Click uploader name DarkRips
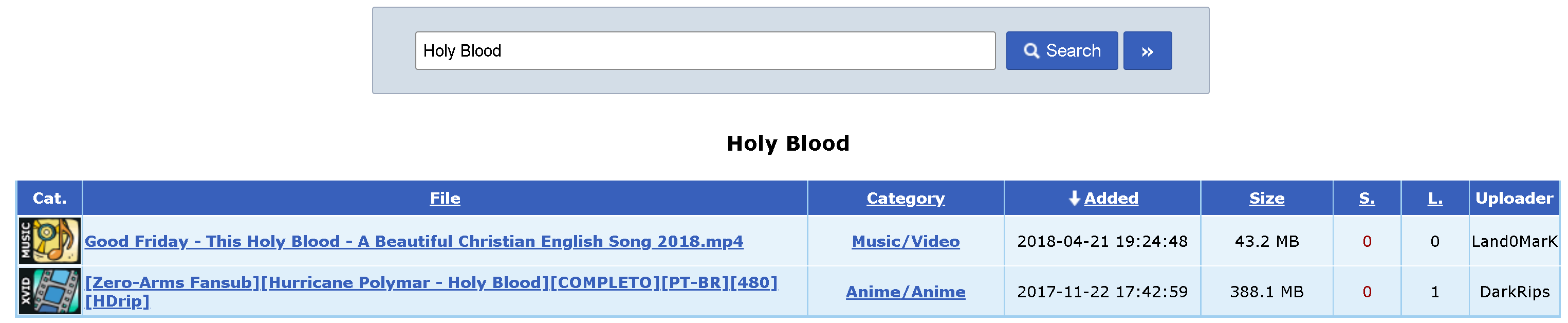The image size is (1568, 323). (x=1515, y=292)
